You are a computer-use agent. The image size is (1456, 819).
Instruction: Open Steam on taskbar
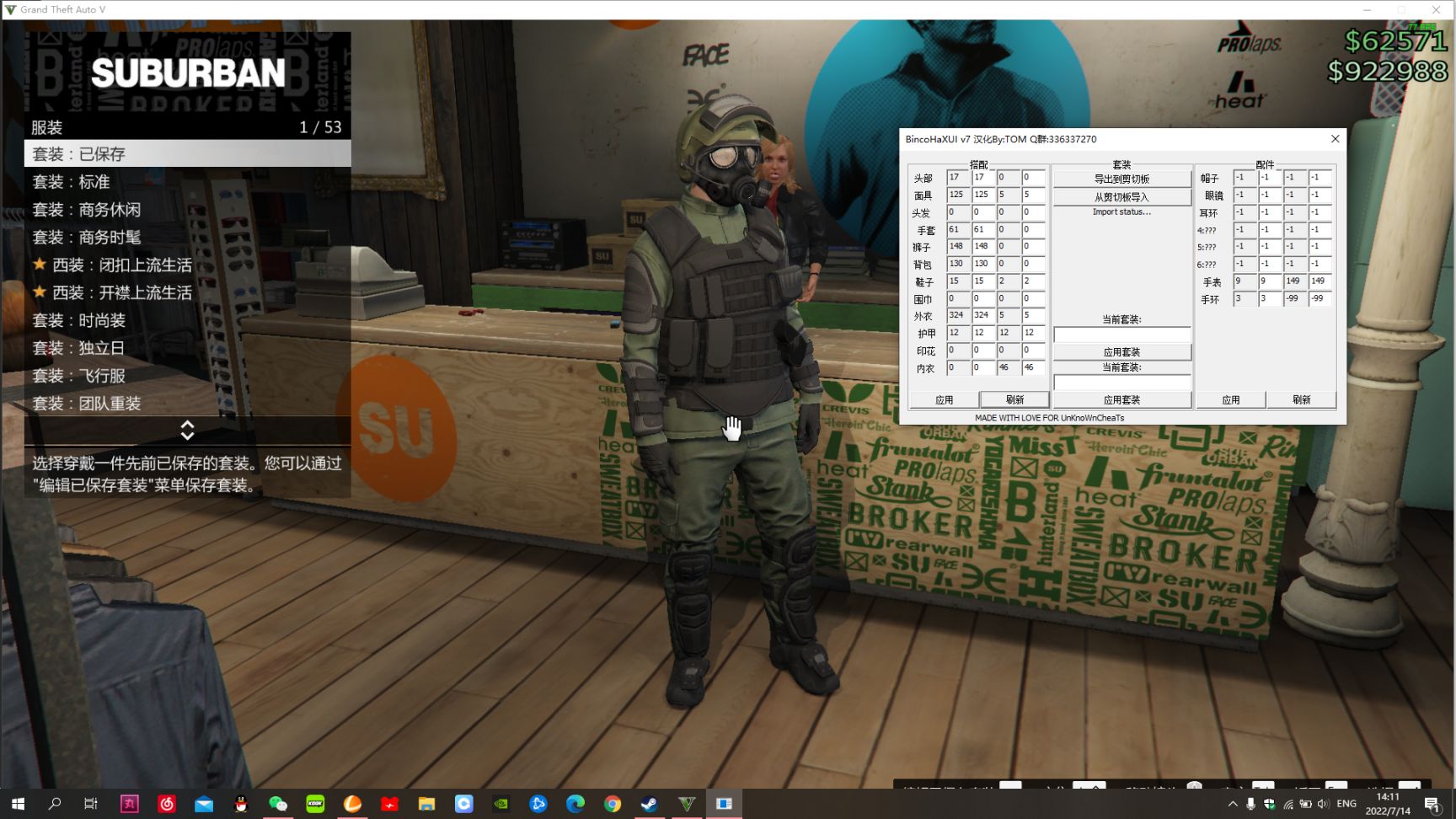649,804
